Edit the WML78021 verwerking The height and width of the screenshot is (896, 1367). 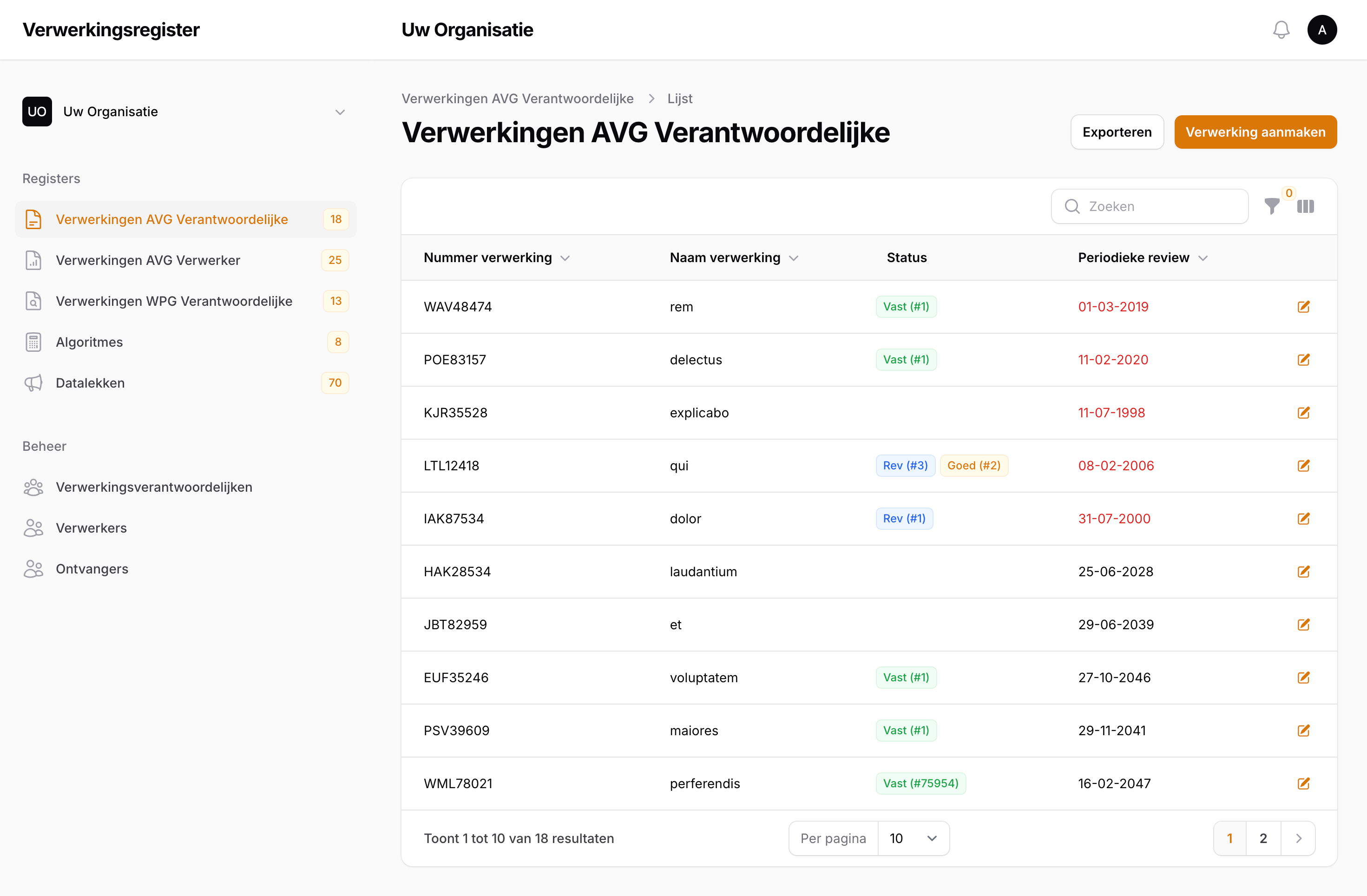coord(1304,783)
